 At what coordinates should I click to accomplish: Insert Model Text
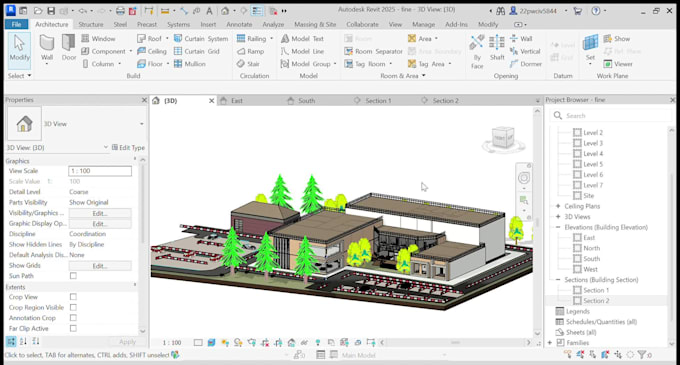coord(302,39)
